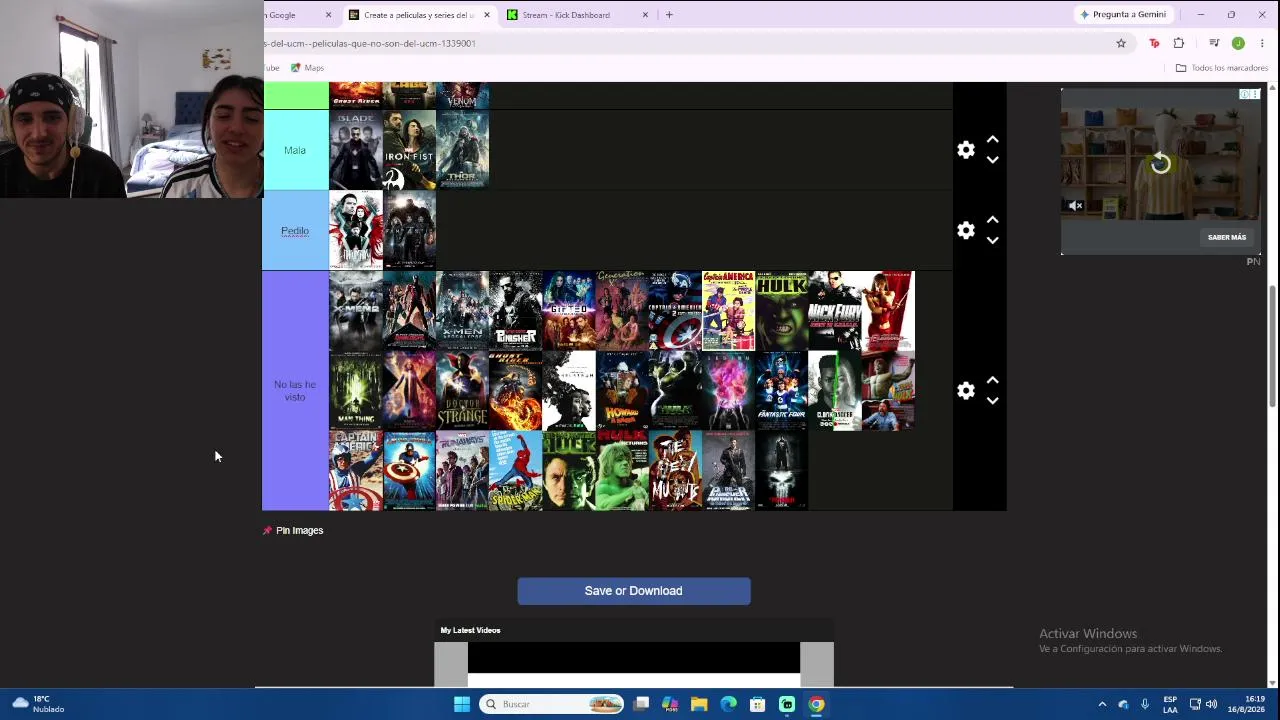This screenshot has width=1280, height=720.
Task: Click the red Tp extension icon
Action: tap(1154, 43)
